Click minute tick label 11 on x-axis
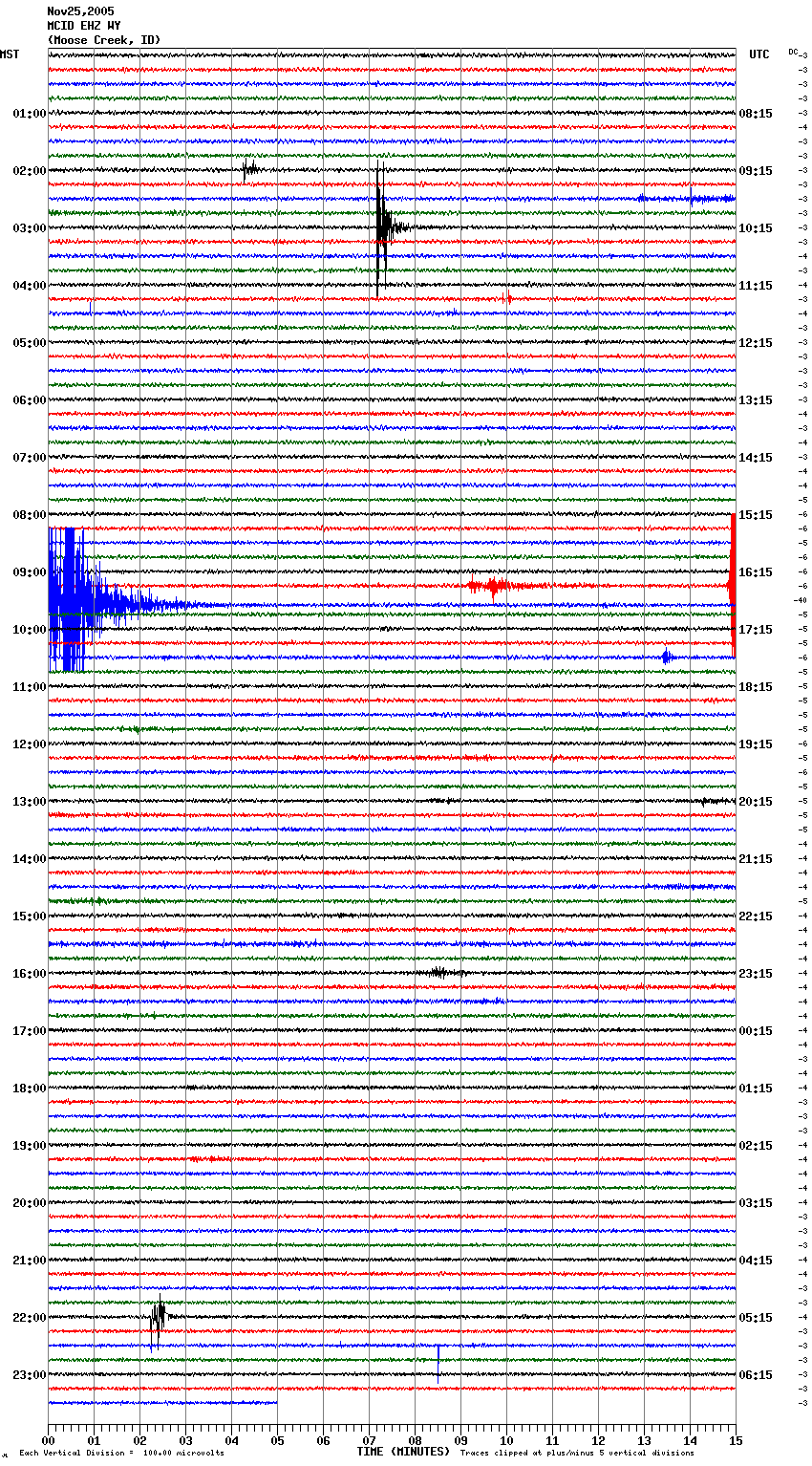This screenshot has height=1466, width=812. (552, 1440)
